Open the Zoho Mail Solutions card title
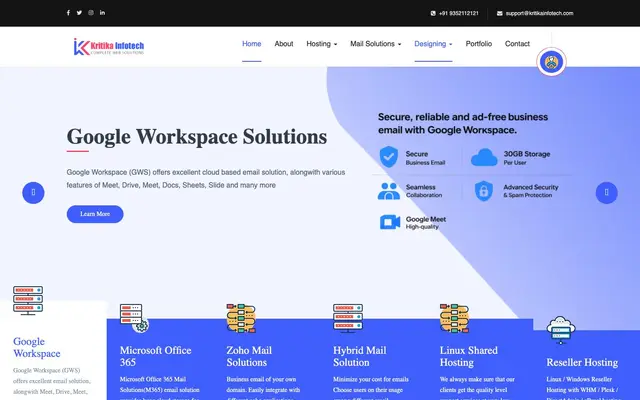Viewport: 640px width, 400px height. [x=249, y=356]
